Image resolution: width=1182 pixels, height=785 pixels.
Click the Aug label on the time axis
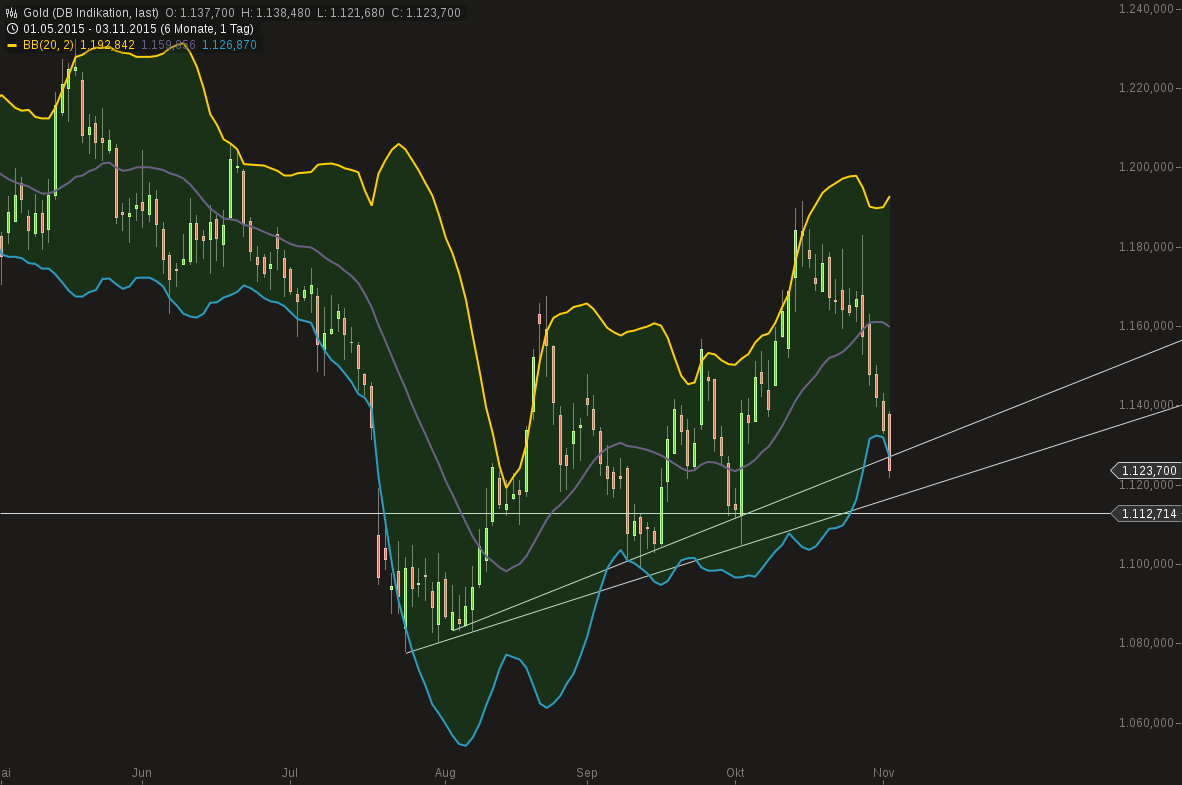[x=444, y=773]
